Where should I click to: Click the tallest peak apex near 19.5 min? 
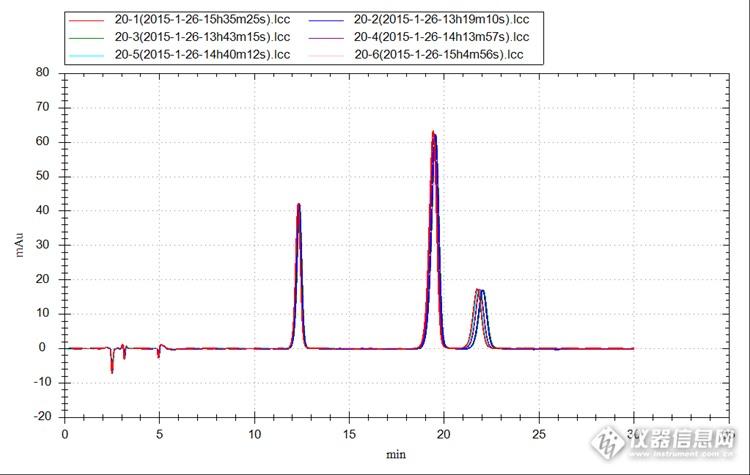point(433,133)
